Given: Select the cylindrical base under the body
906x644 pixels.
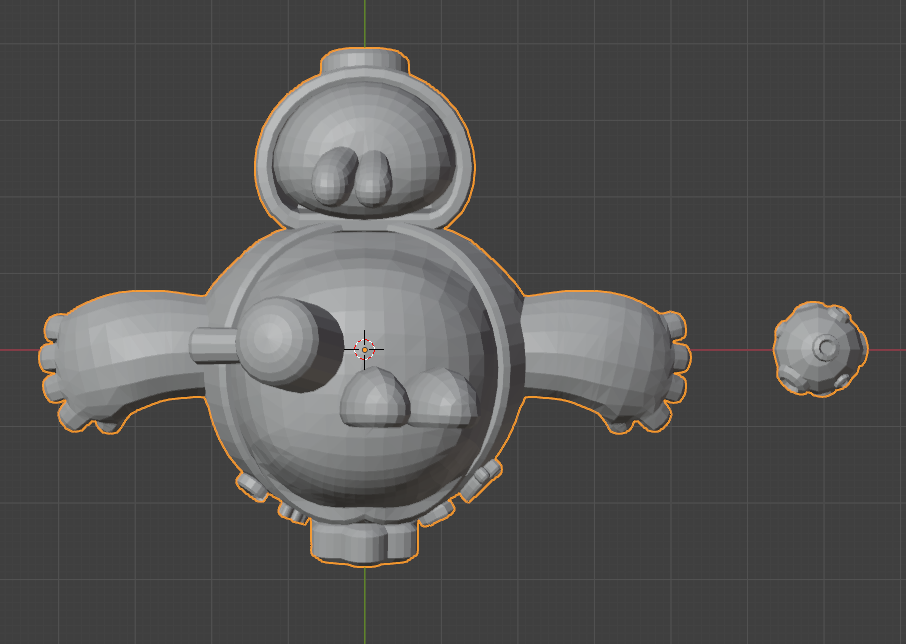Looking at the screenshot, I should (363, 542).
